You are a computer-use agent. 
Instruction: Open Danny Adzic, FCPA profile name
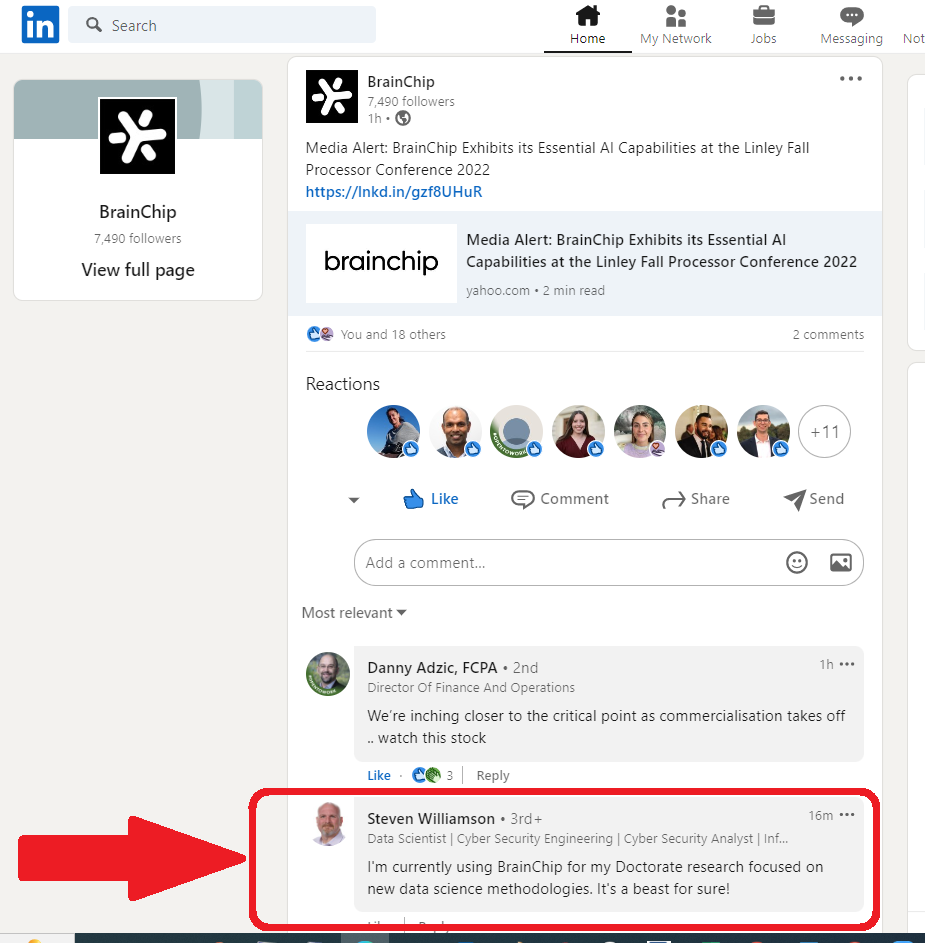pyautogui.click(x=432, y=668)
